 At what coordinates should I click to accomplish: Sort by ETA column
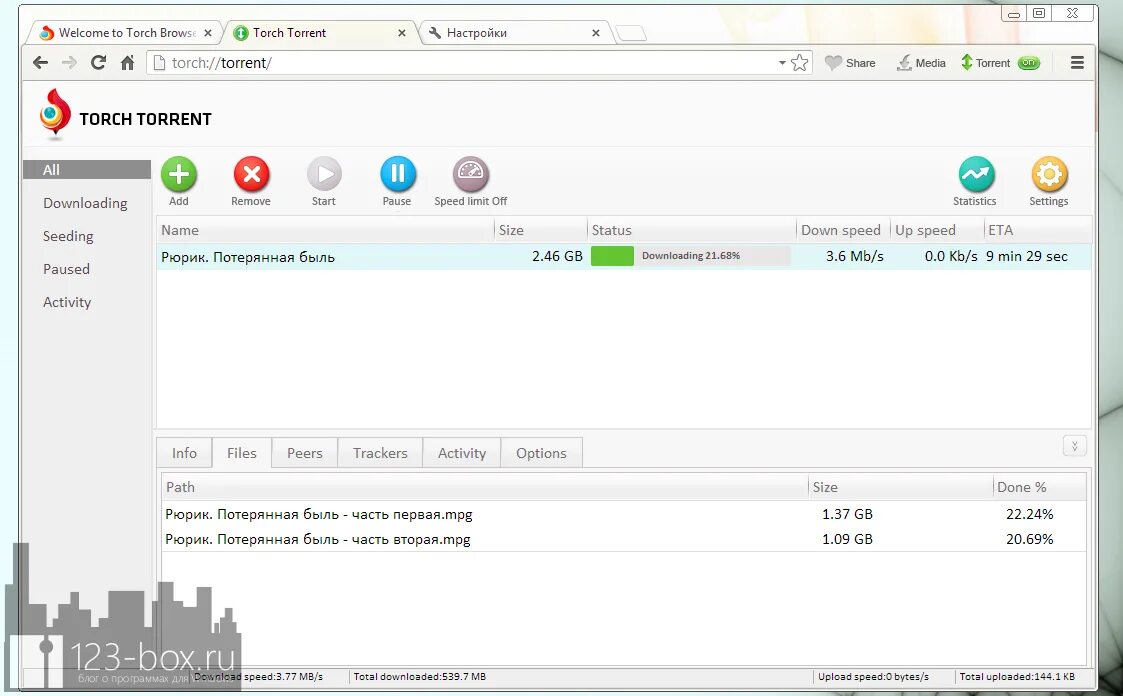(x=1038, y=230)
